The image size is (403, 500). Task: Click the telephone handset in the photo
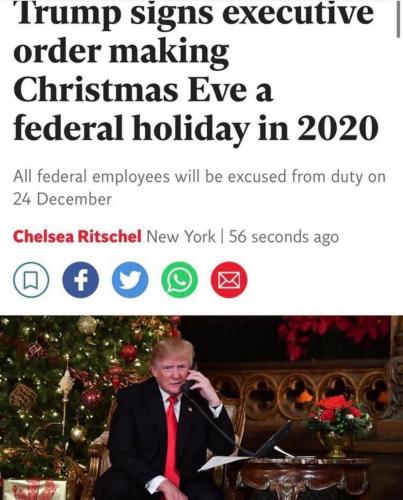coord(189,381)
